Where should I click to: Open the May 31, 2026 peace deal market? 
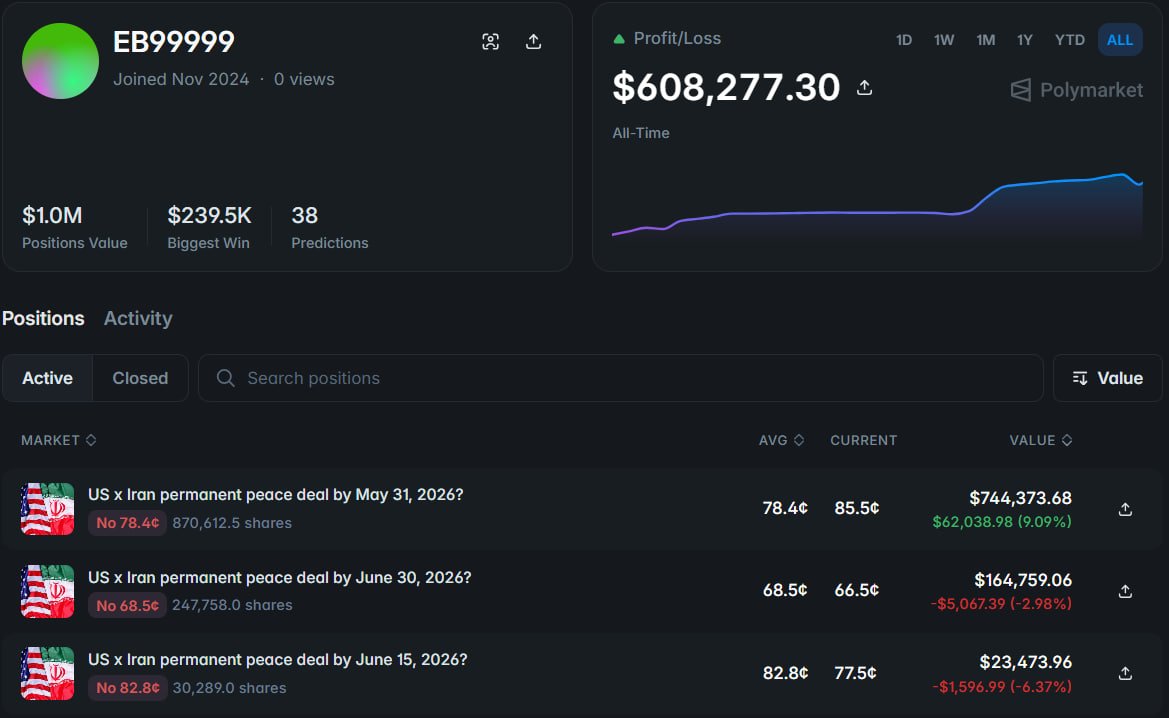point(276,495)
